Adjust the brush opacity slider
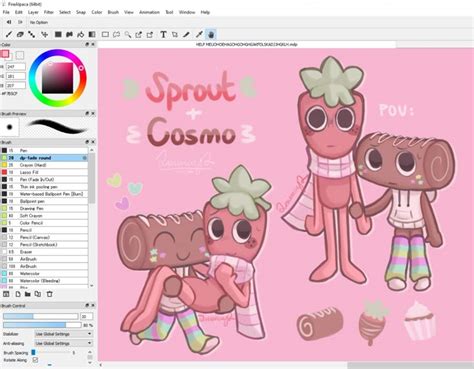 (42, 325)
